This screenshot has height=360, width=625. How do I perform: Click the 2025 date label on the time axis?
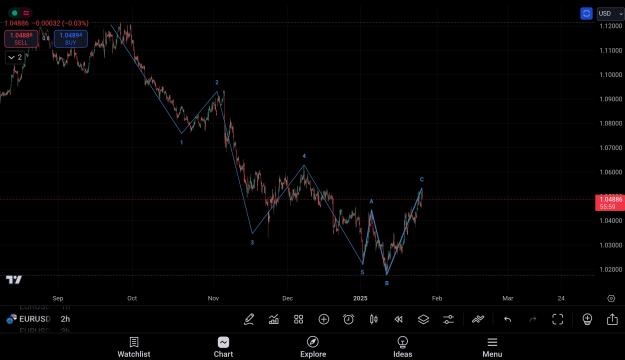pyautogui.click(x=360, y=298)
